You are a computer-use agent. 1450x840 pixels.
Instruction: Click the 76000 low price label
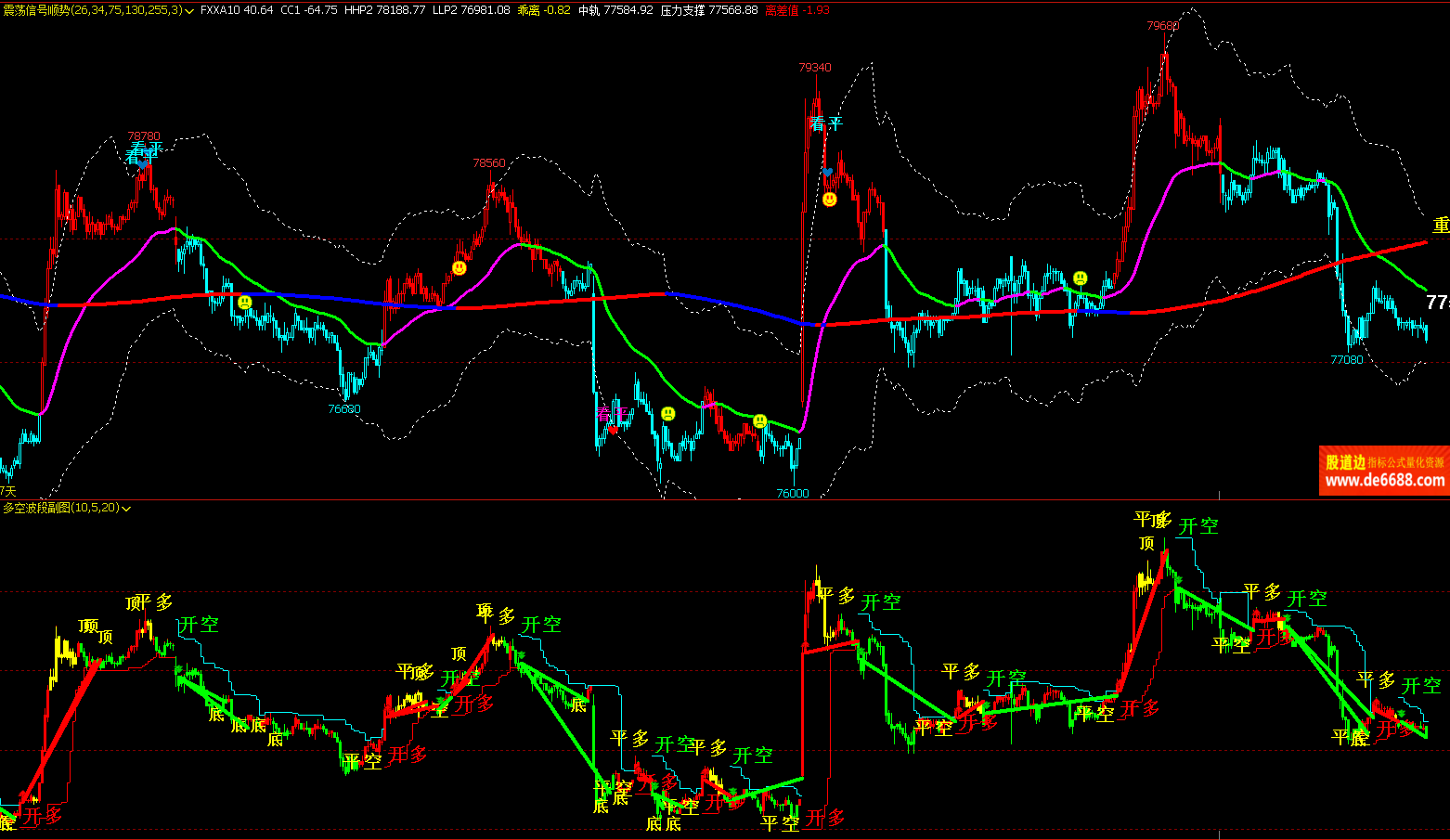[792, 493]
